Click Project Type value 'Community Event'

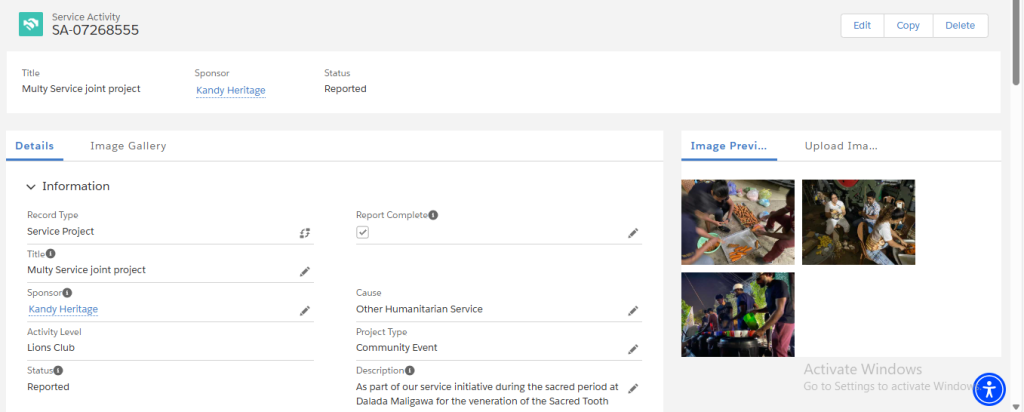click(x=396, y=347)
